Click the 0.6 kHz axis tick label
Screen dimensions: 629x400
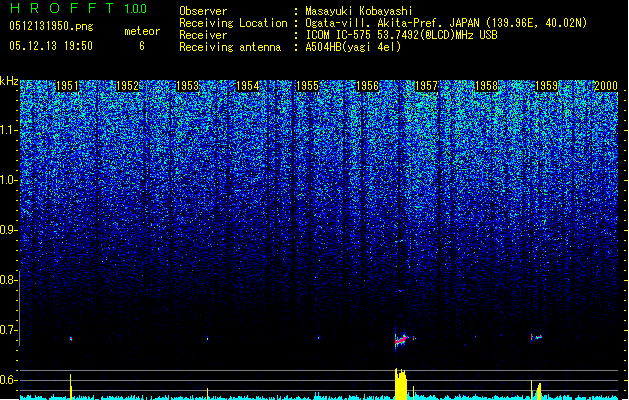[9, 380]
